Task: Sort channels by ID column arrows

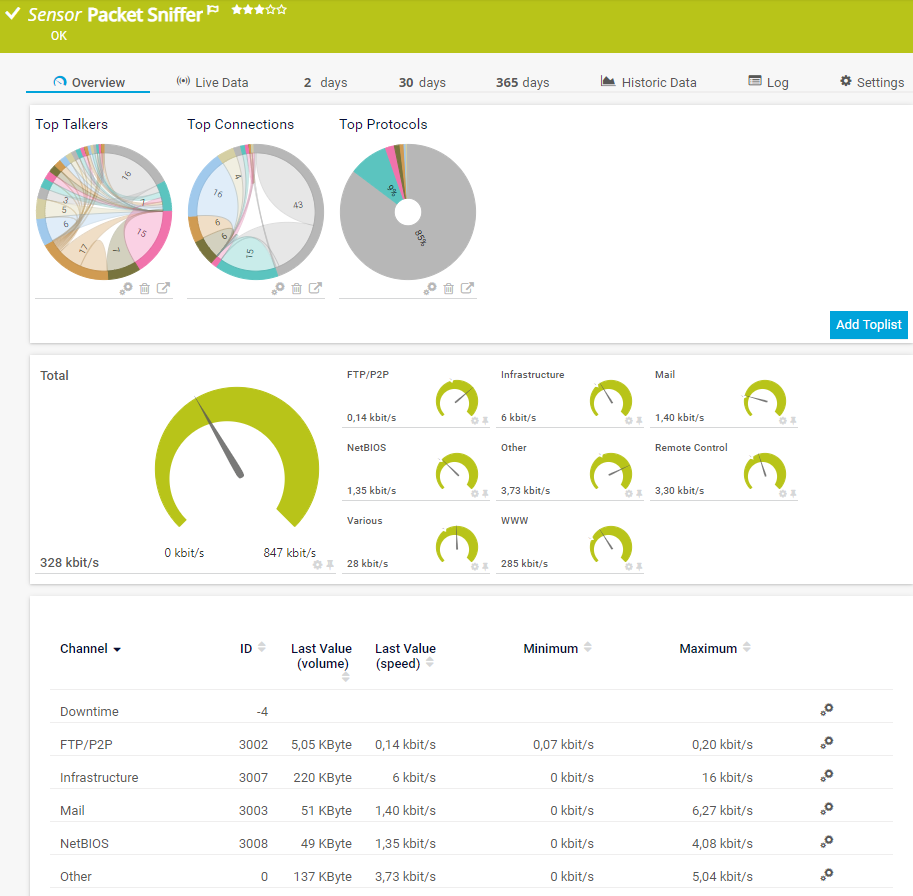Action: pyautogui.click(x=262, y=647)
